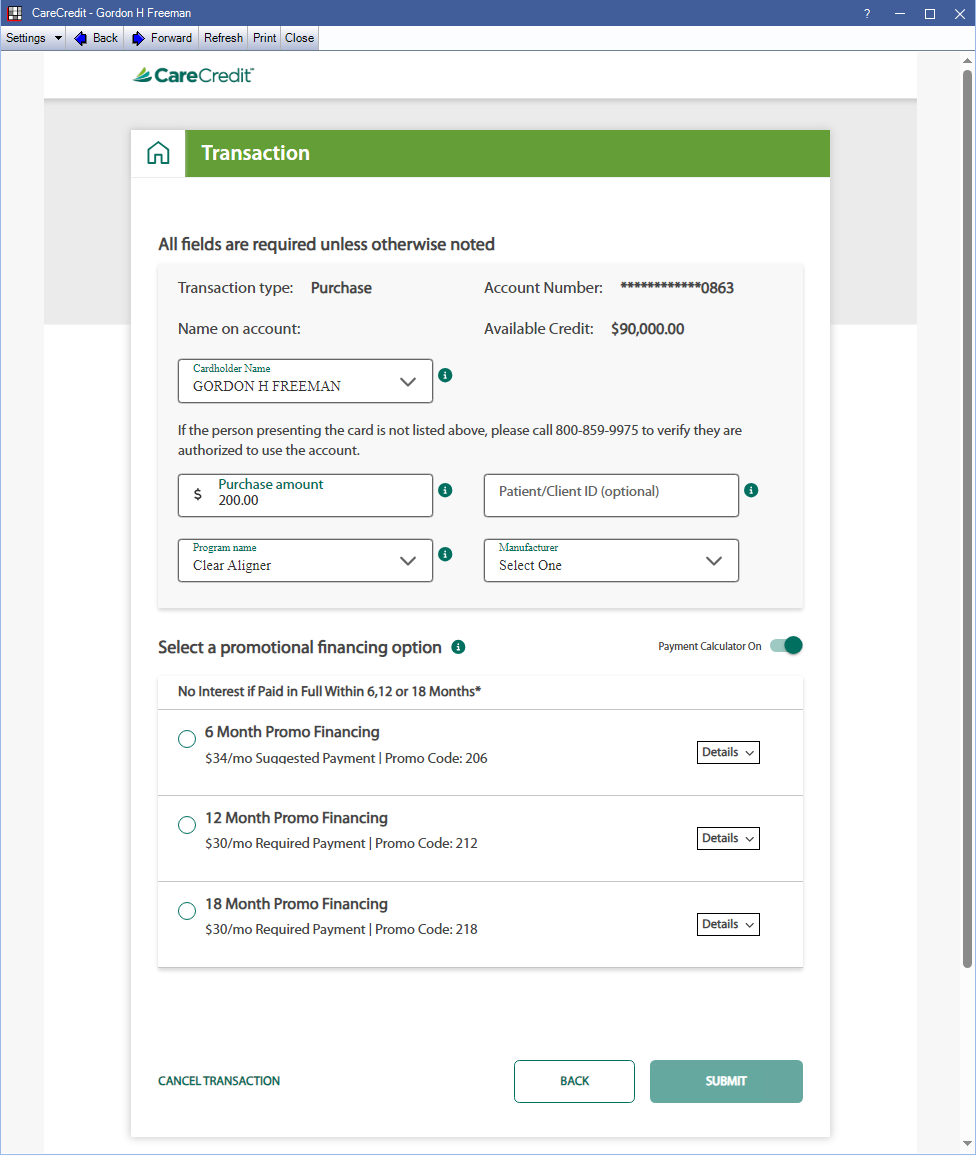Viewport: 976px width, 1155px height.
Task: Turn off the Payment Calculator toggle
Action: 786,646
